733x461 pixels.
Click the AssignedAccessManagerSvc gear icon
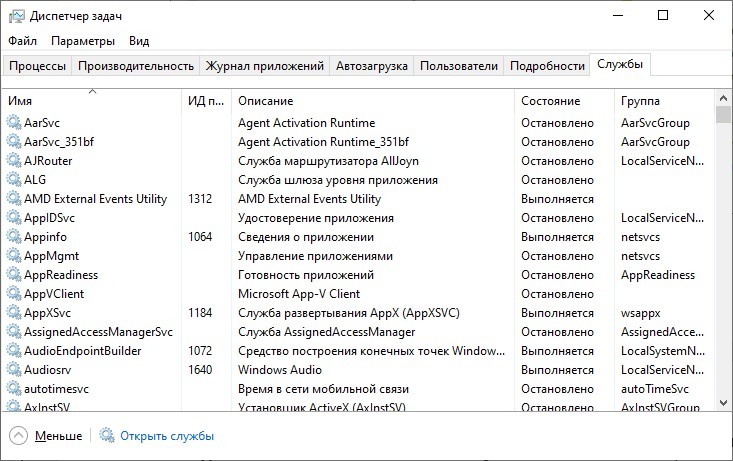click(14, 332)
